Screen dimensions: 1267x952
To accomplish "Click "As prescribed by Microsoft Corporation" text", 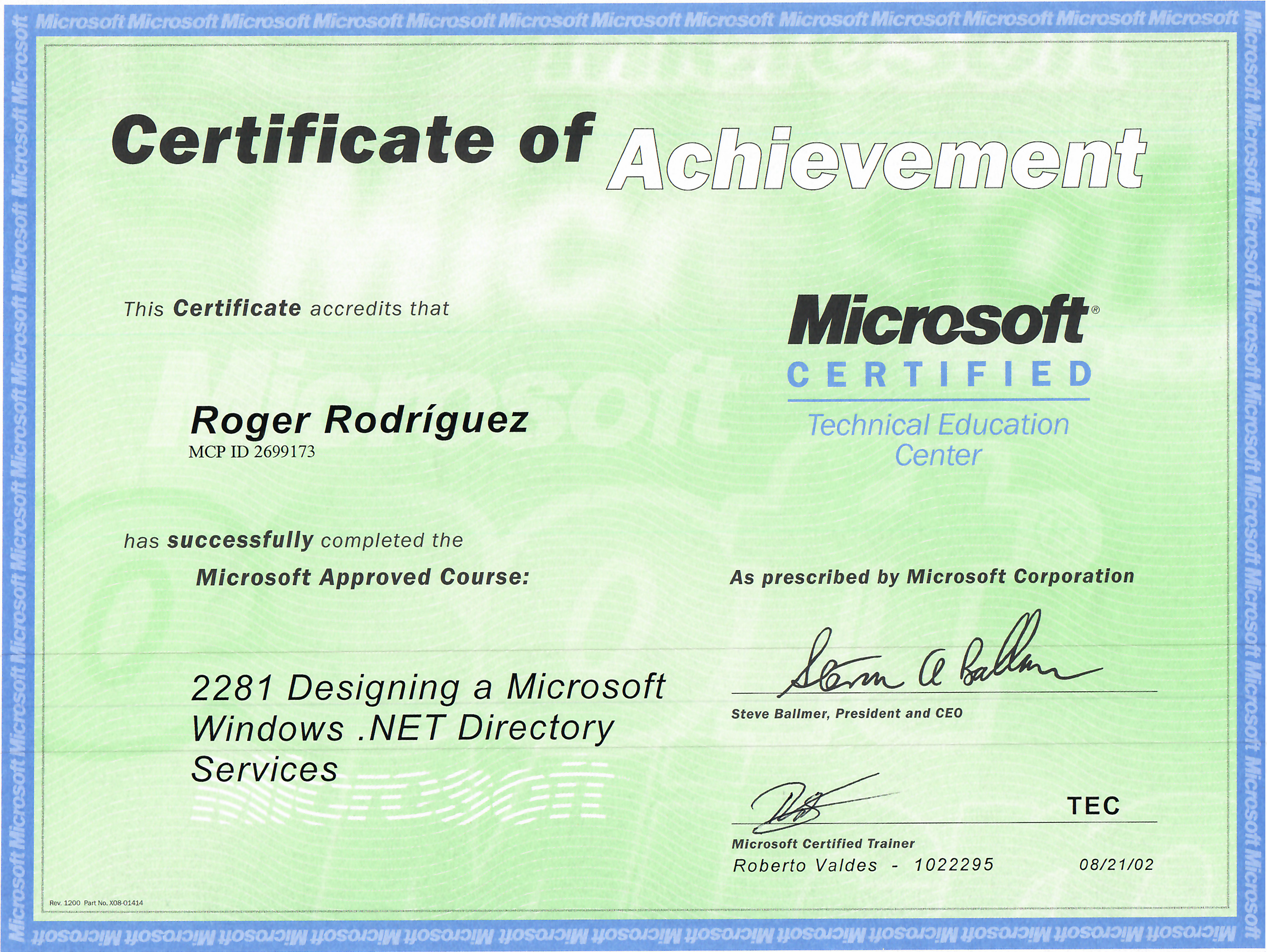I will pos(932,576).
